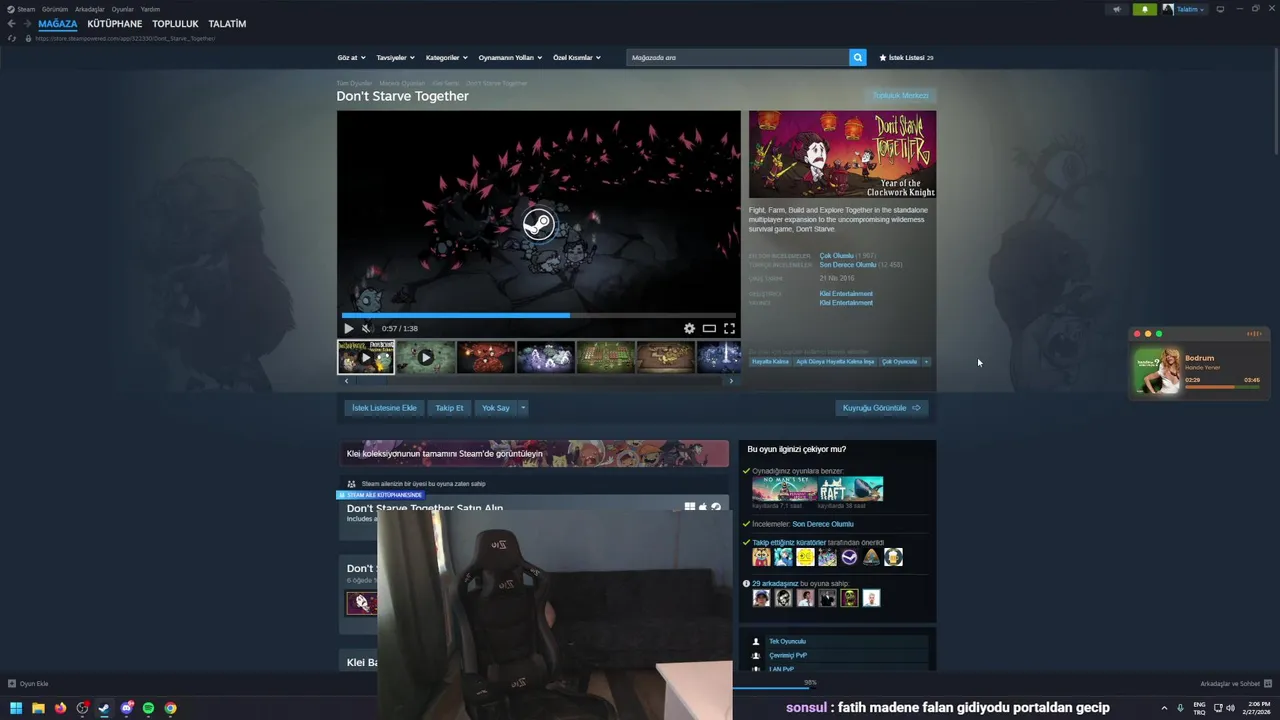1280x720 pixels.
Task: Open the No Man's Sky similar game capsule
Action: tap(784, 489)
